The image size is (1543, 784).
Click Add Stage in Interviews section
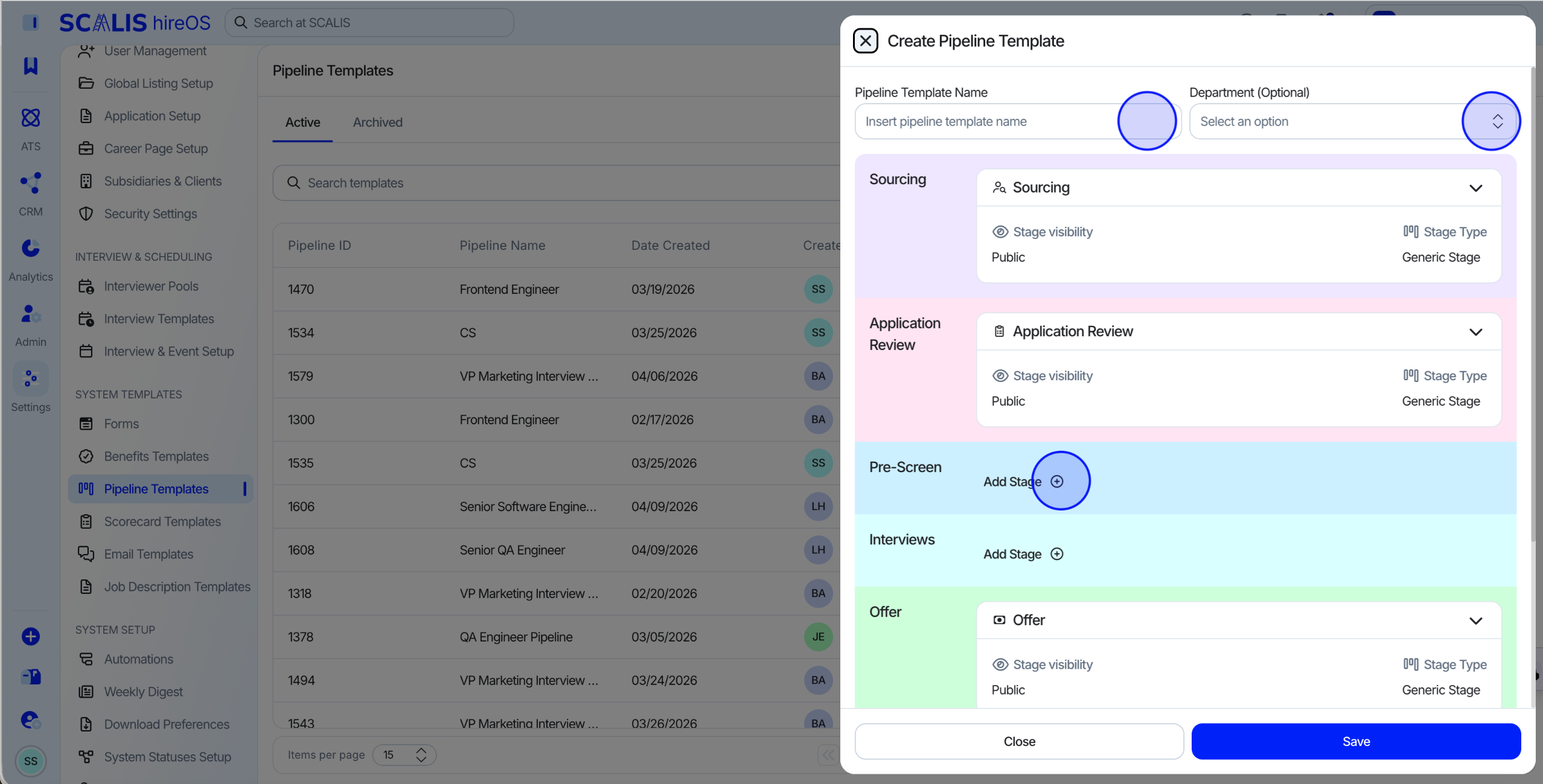1023,554
